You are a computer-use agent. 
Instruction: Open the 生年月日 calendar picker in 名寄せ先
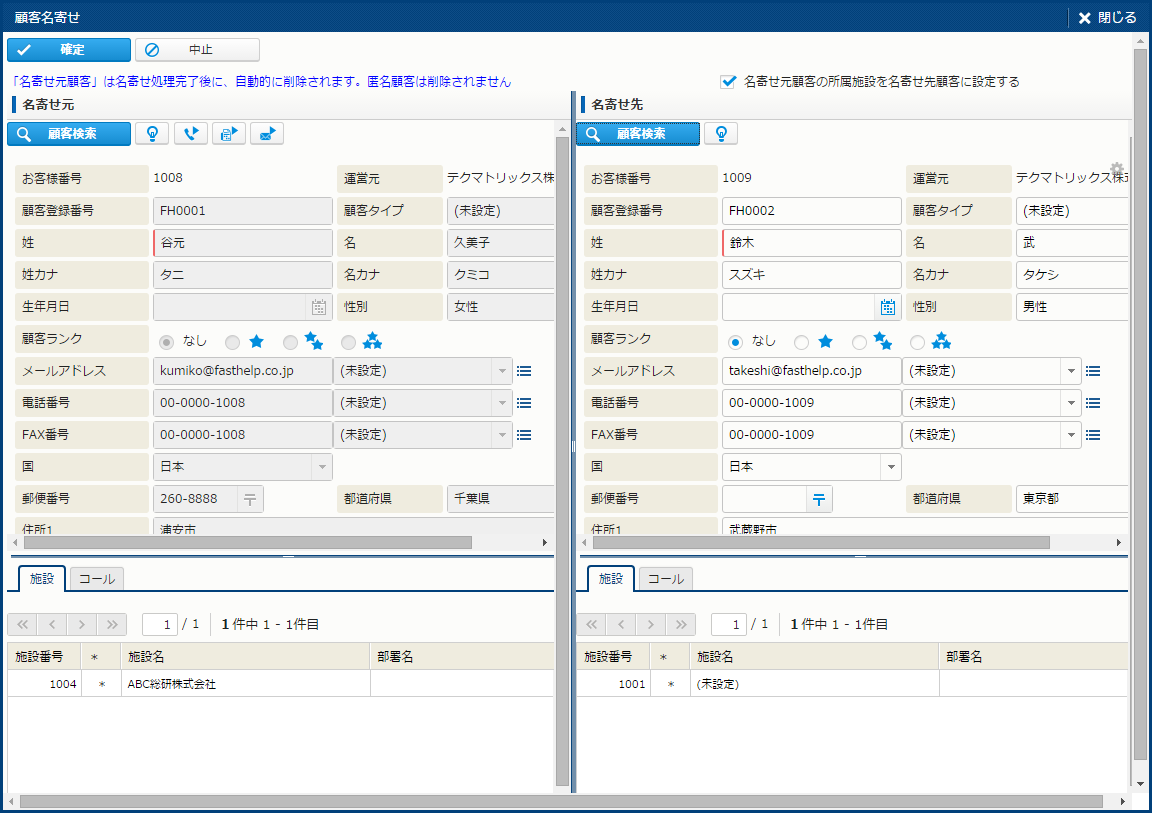coord(887,307)
